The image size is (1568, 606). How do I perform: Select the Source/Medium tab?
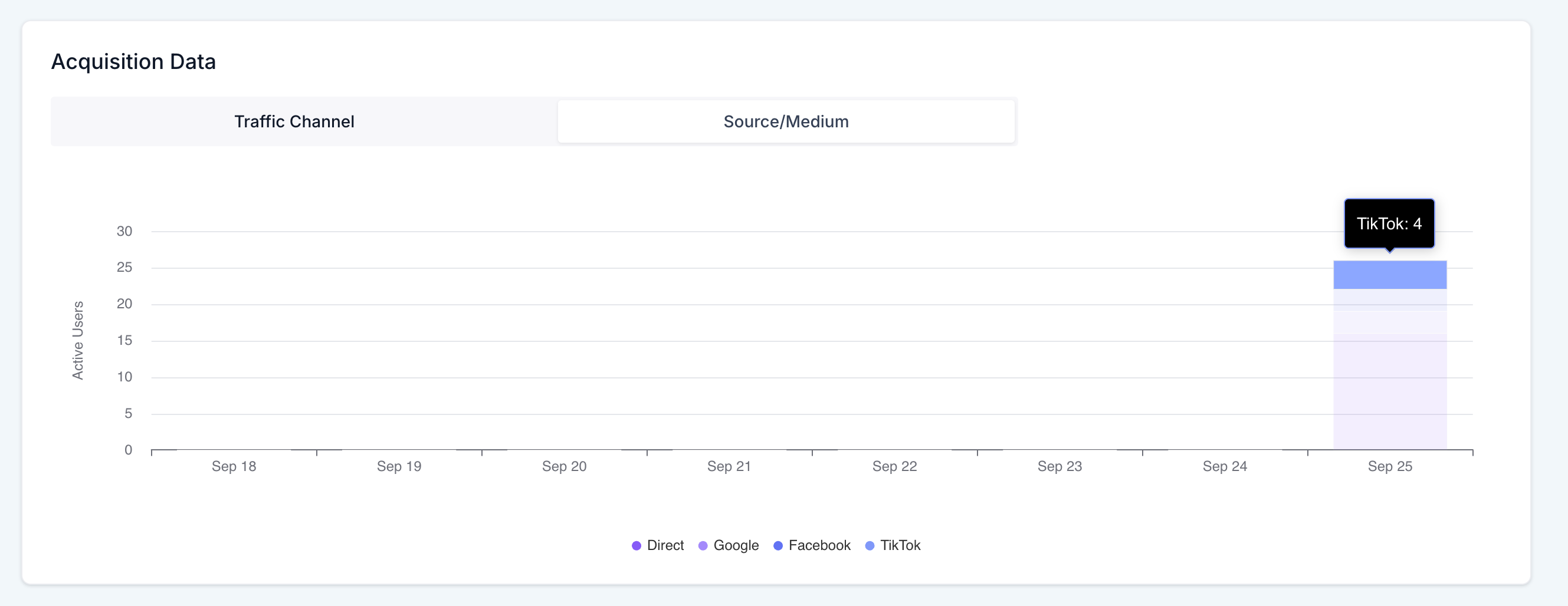click(x=785, y=121)
